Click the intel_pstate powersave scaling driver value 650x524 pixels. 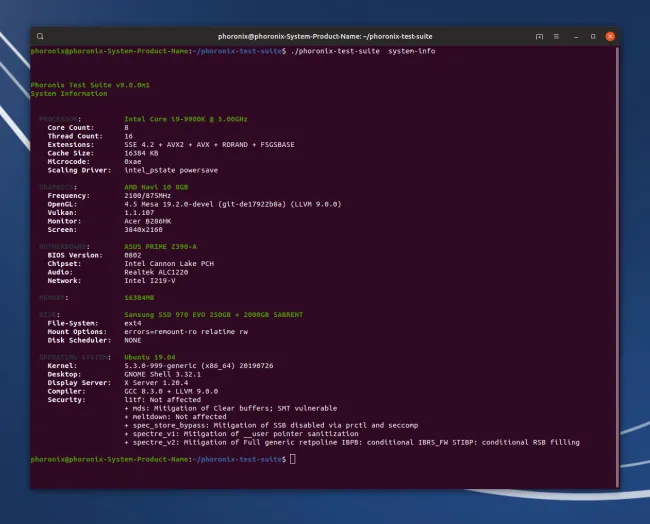point(164,169)
